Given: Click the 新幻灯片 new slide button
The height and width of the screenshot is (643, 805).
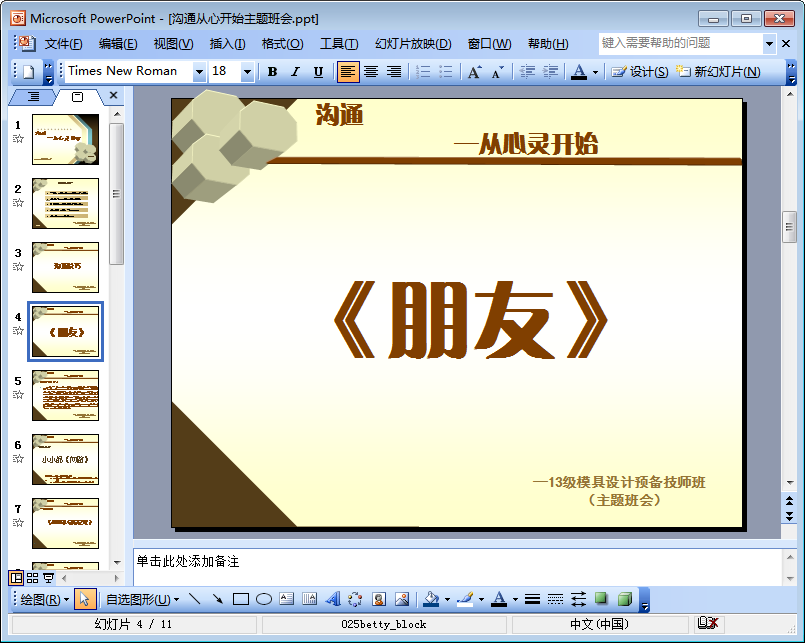Looking at the screenshot, I should [718, 72].
